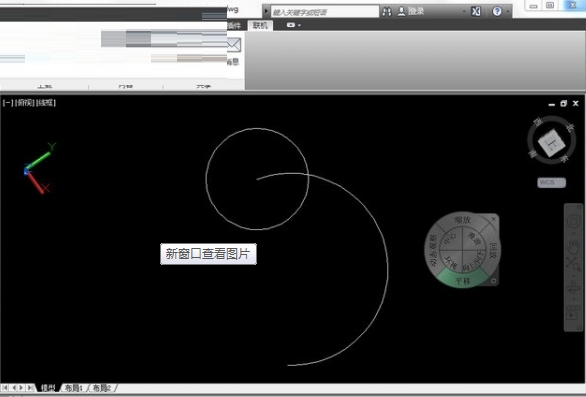Screen dimensions: 586x397
Task: Select the pan hand tool on navigation bar
Action: pos(573,246)
